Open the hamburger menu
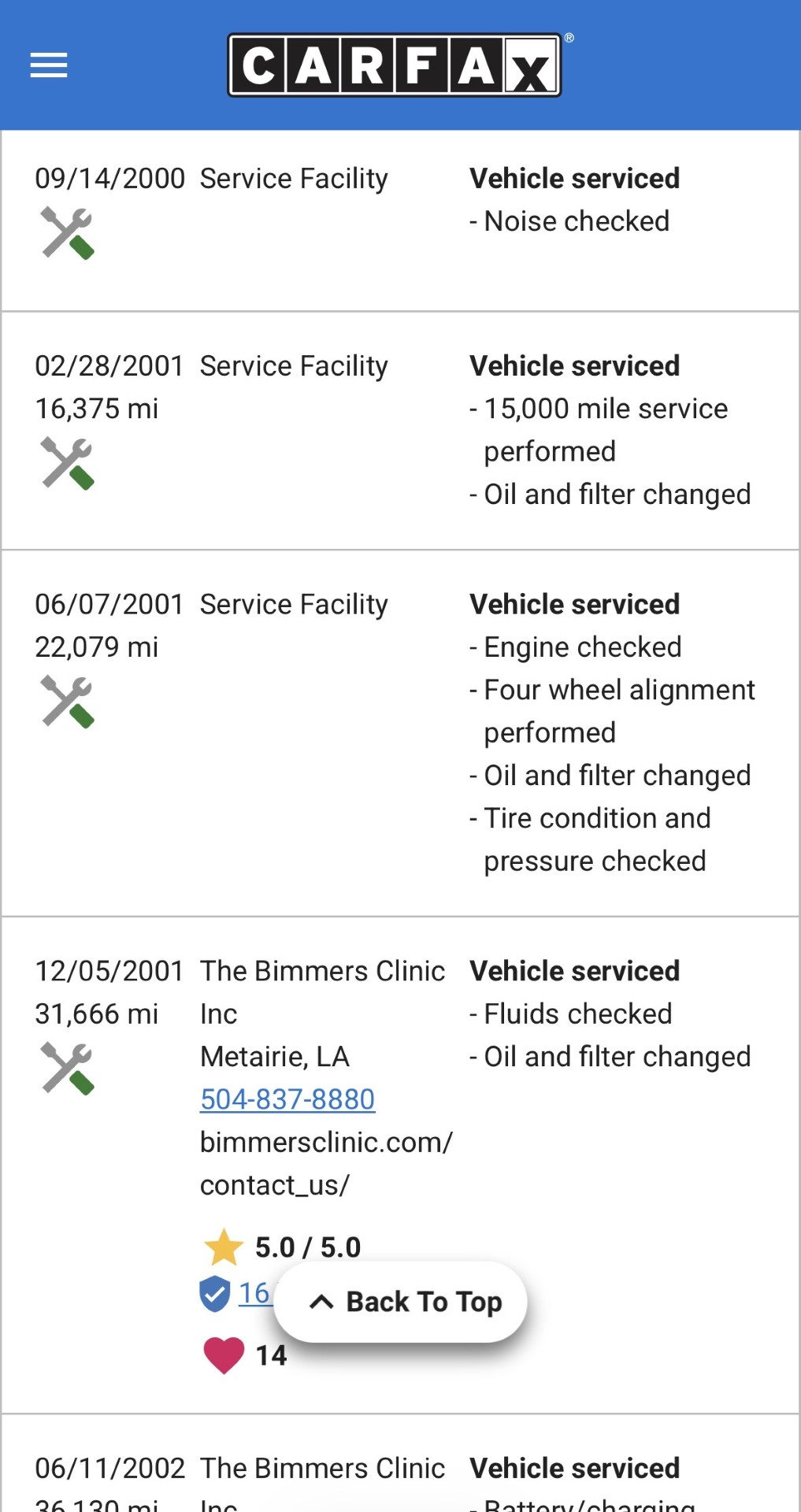Screen dimensions: 801x1512 coord(49,65)
